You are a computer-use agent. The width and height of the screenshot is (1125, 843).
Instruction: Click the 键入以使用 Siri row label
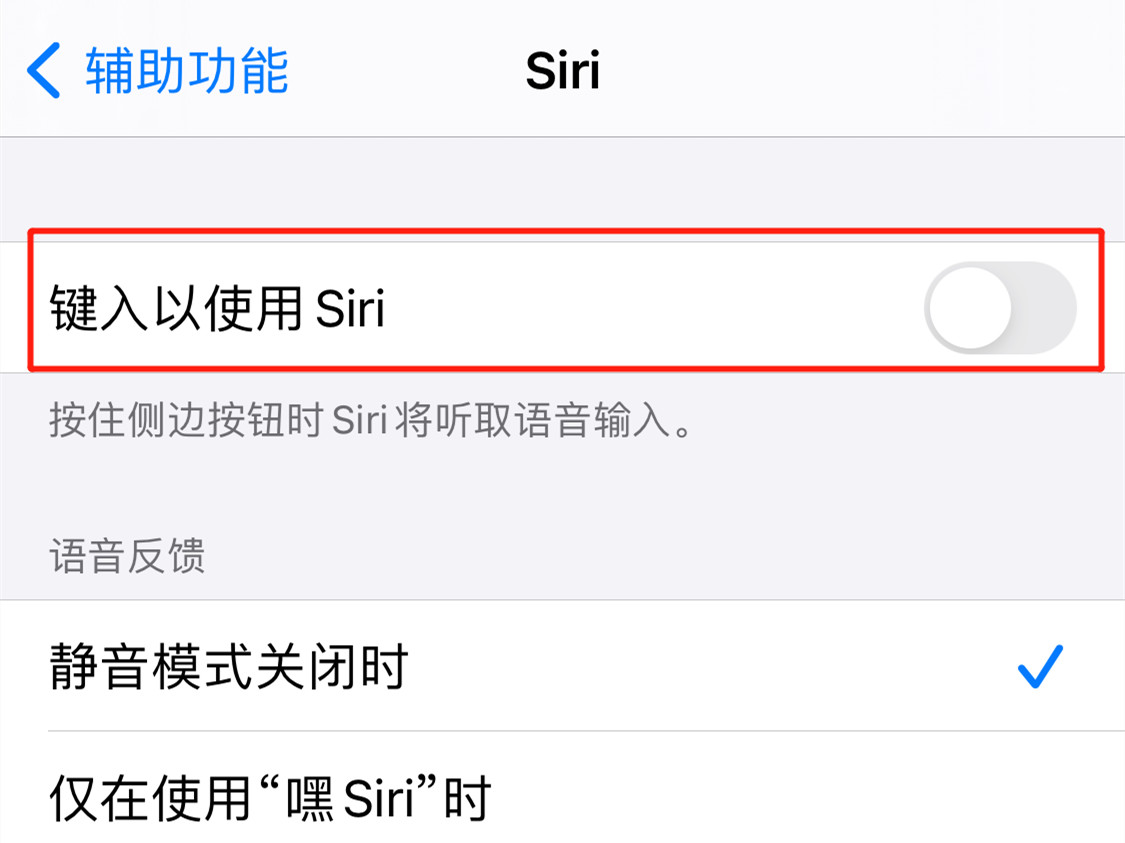pos(217,308)
